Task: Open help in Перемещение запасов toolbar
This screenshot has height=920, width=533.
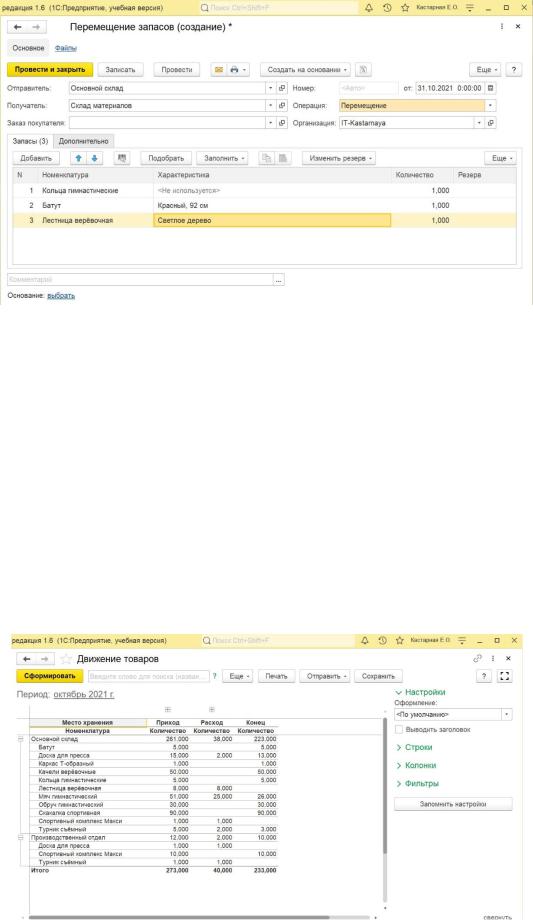Action: [514, 69]
